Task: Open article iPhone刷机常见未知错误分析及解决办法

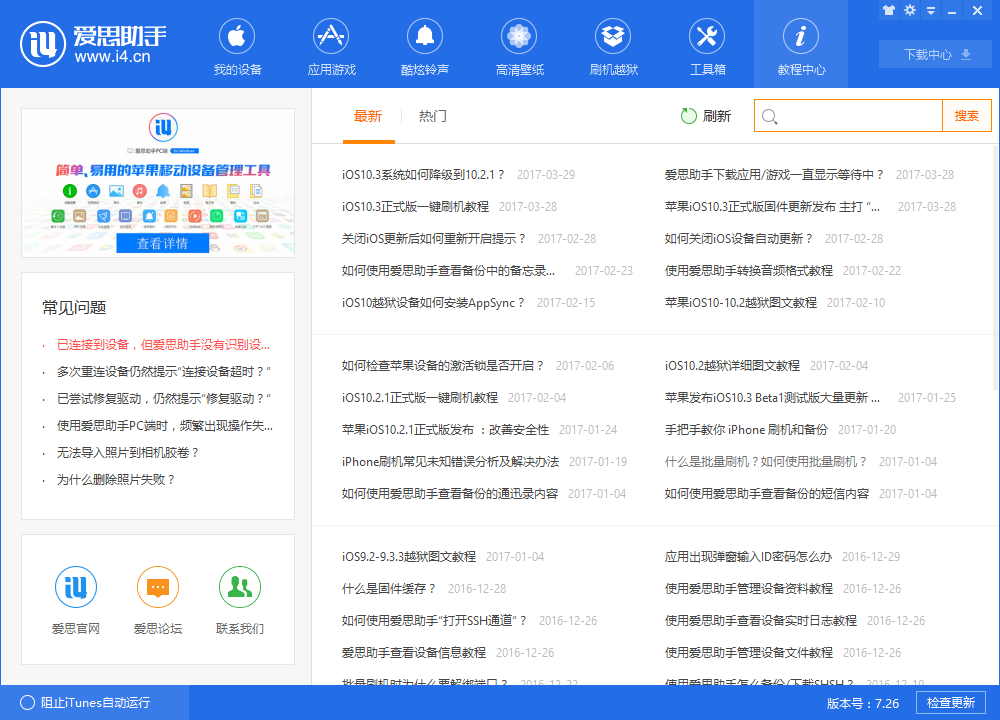Action: click(x=450, y=460)
